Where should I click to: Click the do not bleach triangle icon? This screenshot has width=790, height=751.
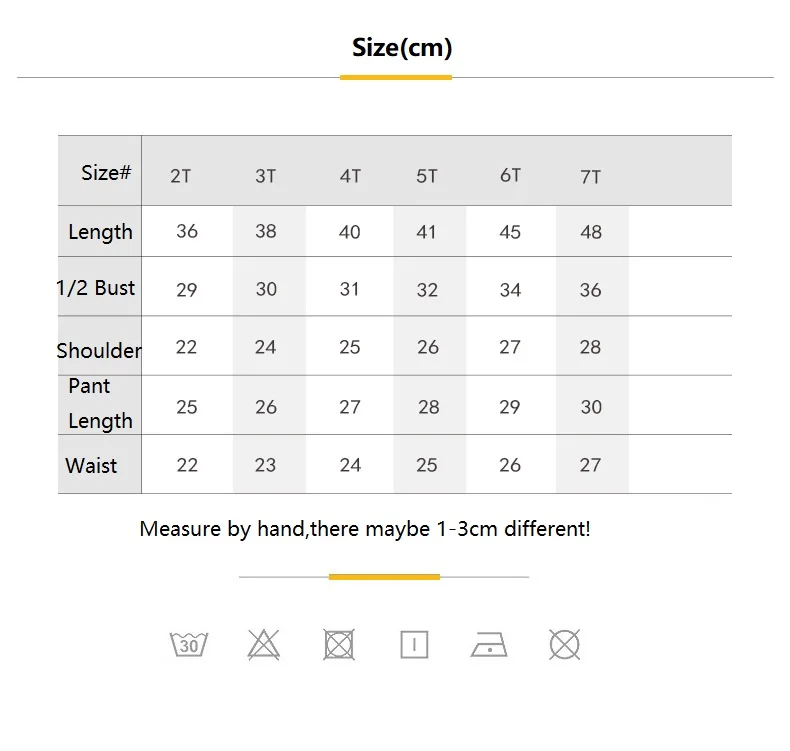264,644
